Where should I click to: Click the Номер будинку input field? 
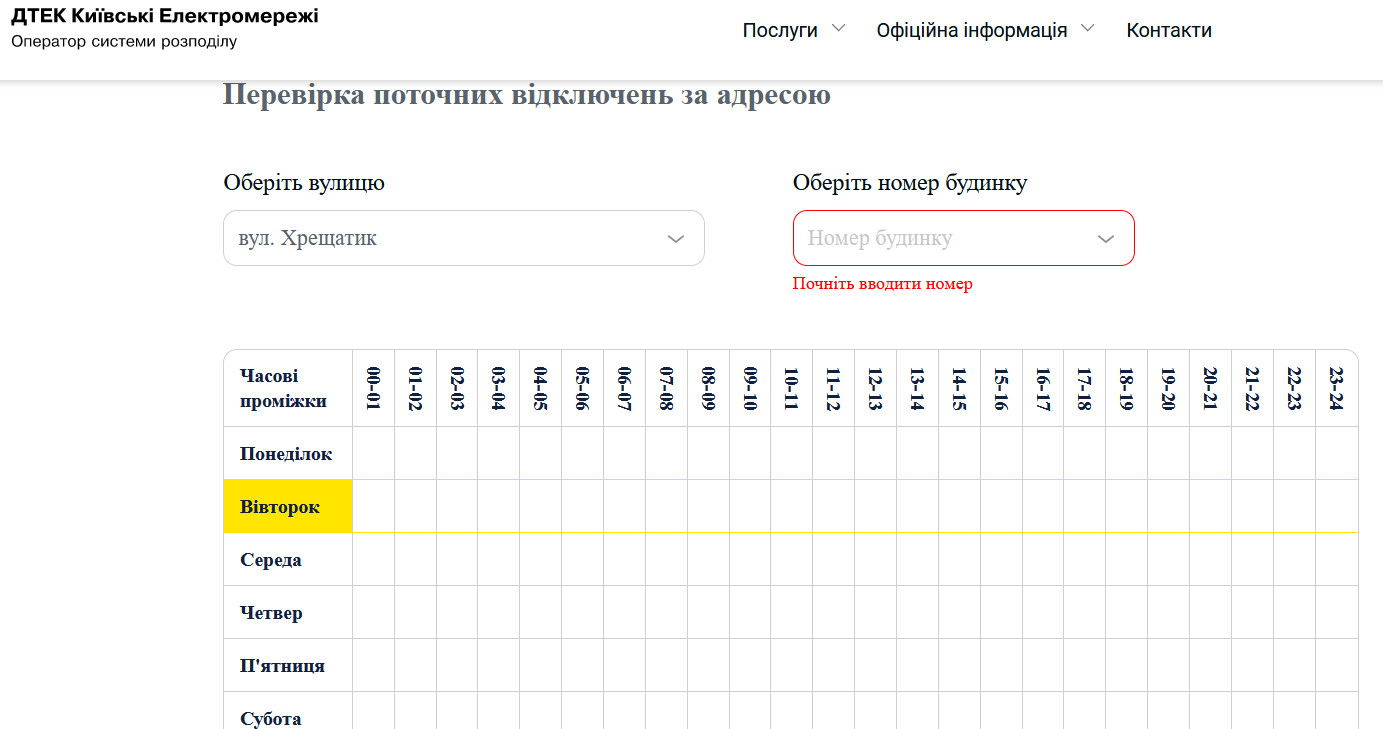pyautogui.click(x=940, y=238)
